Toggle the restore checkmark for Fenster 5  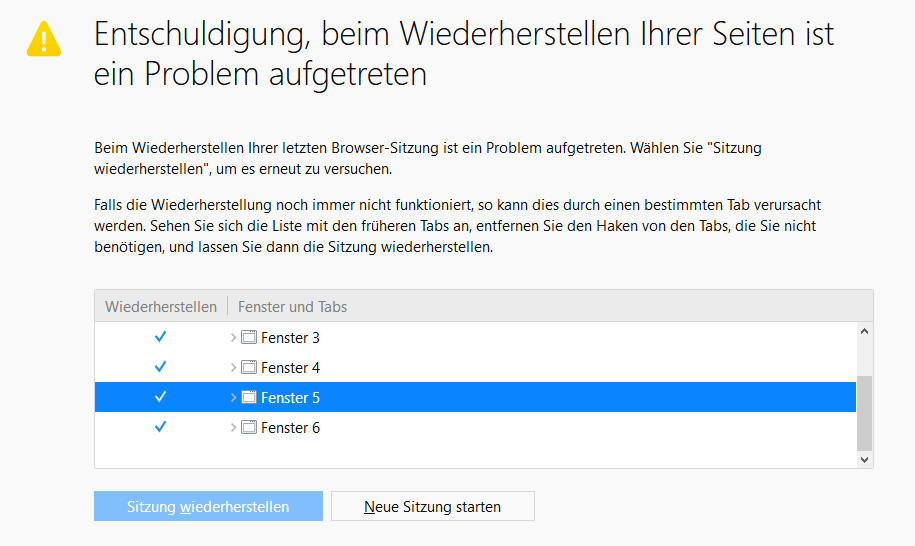(160, 398)
